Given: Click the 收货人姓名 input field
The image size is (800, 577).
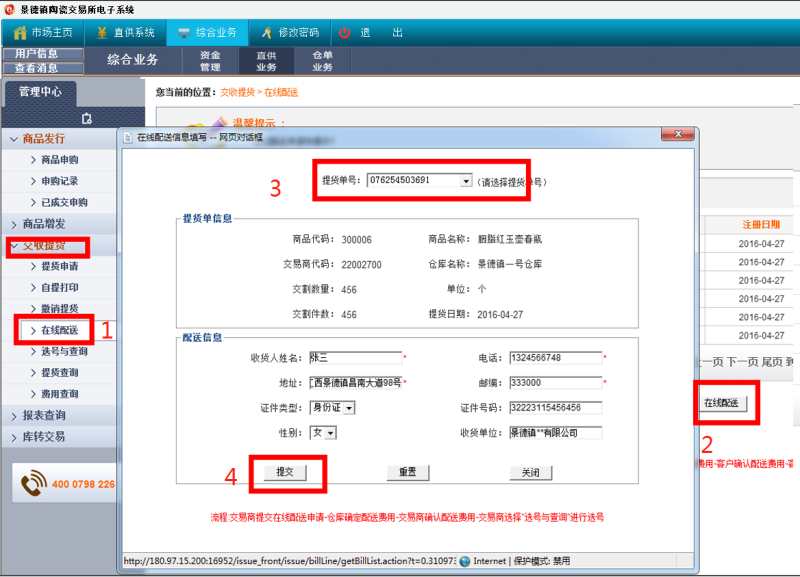Looking at the screenshot, I should coord(354,358).
